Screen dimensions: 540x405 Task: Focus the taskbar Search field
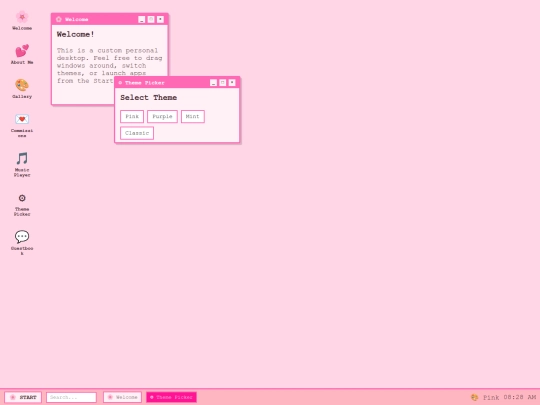[x=71, y=397]
